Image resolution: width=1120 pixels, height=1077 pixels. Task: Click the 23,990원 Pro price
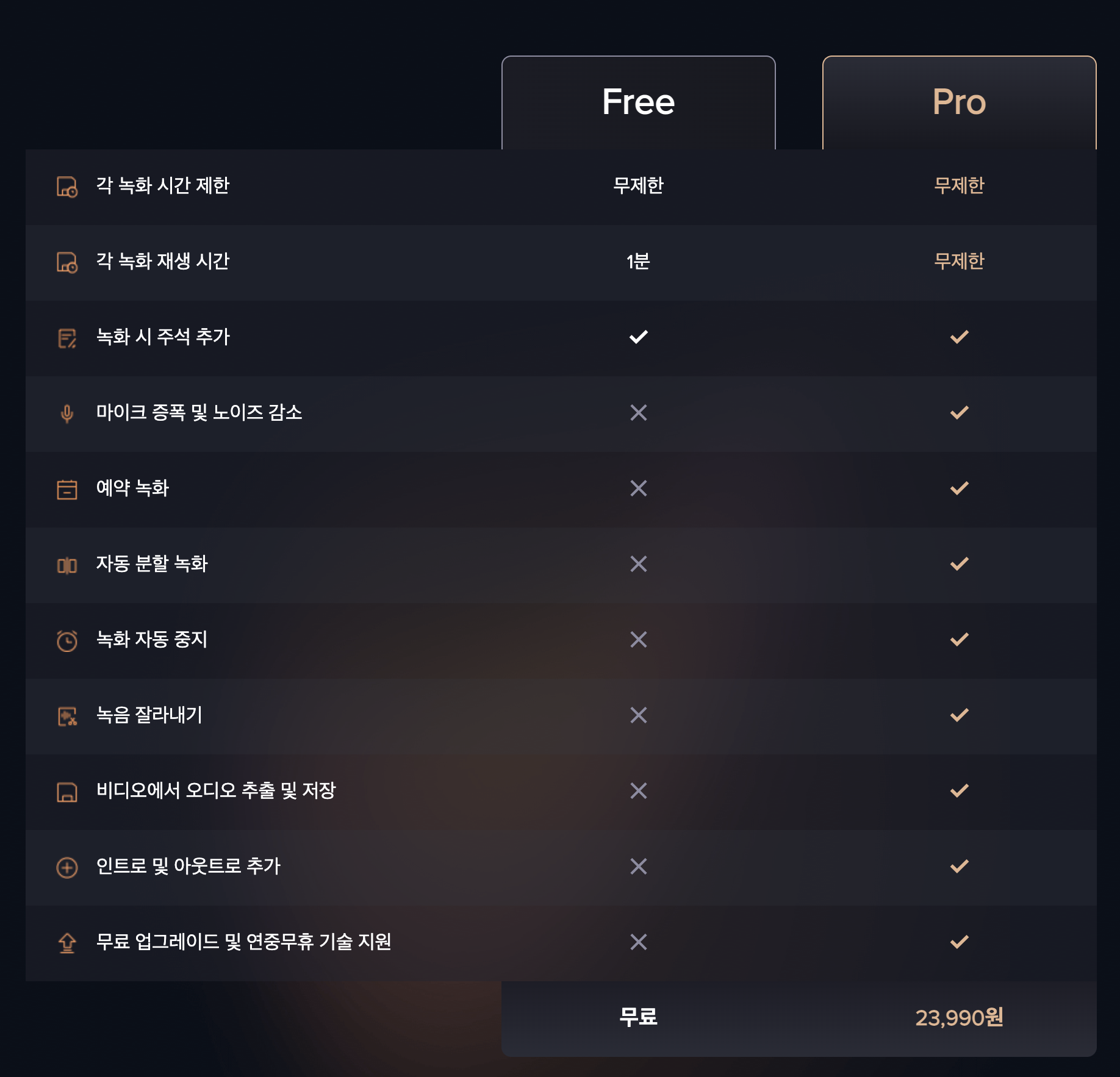(959, 1017)
